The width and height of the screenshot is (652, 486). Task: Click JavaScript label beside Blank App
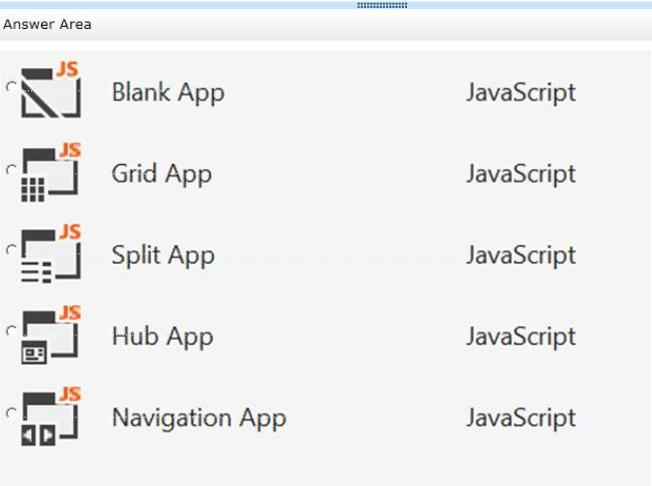pos(521,92)
